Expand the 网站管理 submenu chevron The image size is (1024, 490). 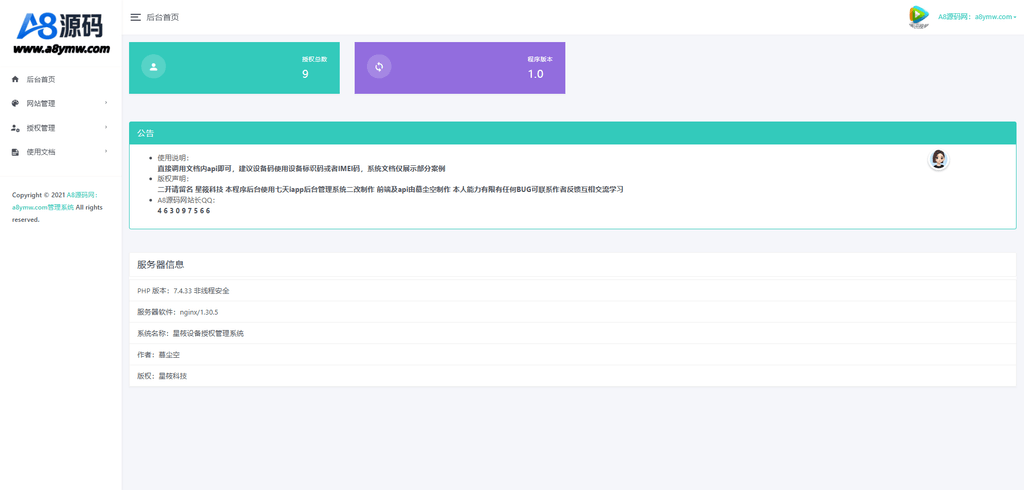coord(106,103)
